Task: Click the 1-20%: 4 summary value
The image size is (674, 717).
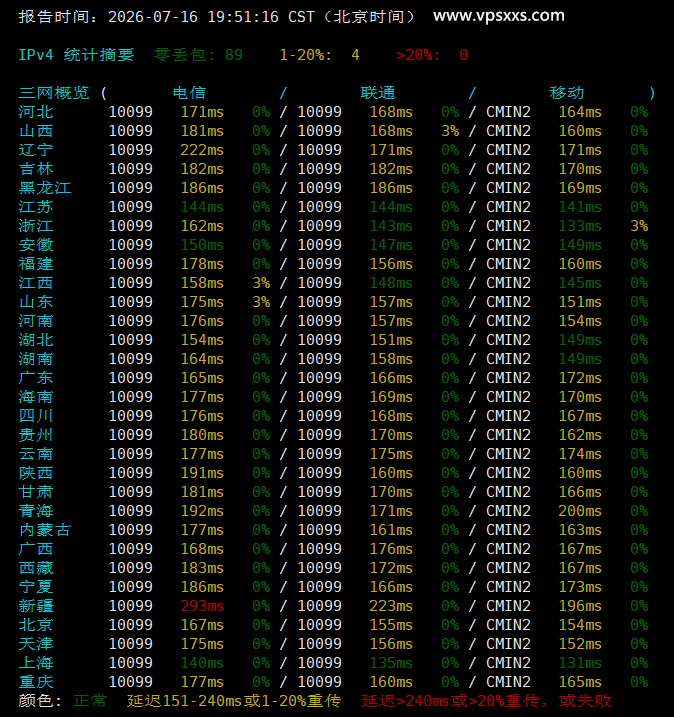Action: click(x=319, y=55)
